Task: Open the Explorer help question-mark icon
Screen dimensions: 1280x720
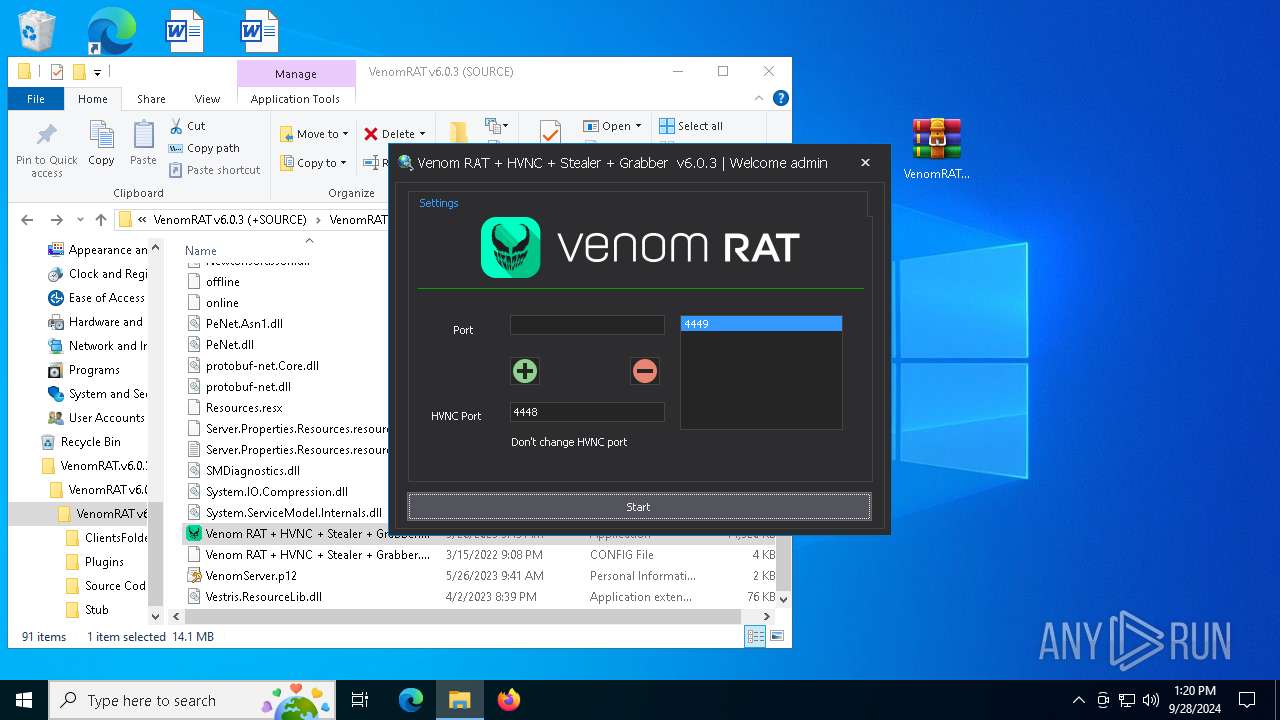Action: pyautogui.click(x=781, y=98)
